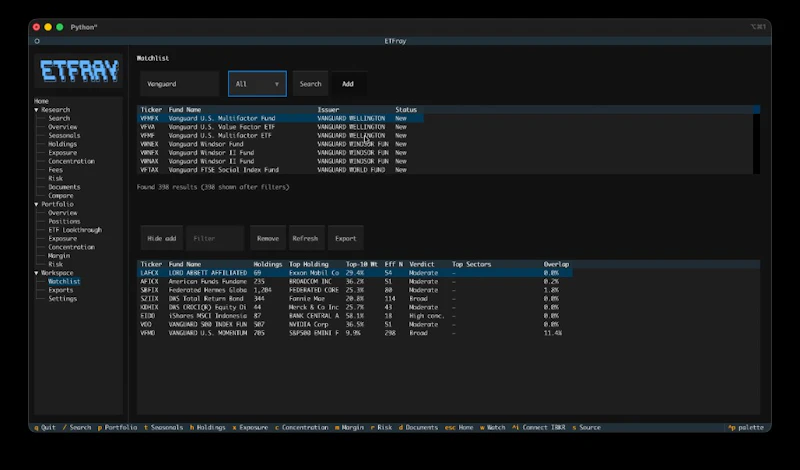
Task: Click the Refresh button
Action: point(305,238)
